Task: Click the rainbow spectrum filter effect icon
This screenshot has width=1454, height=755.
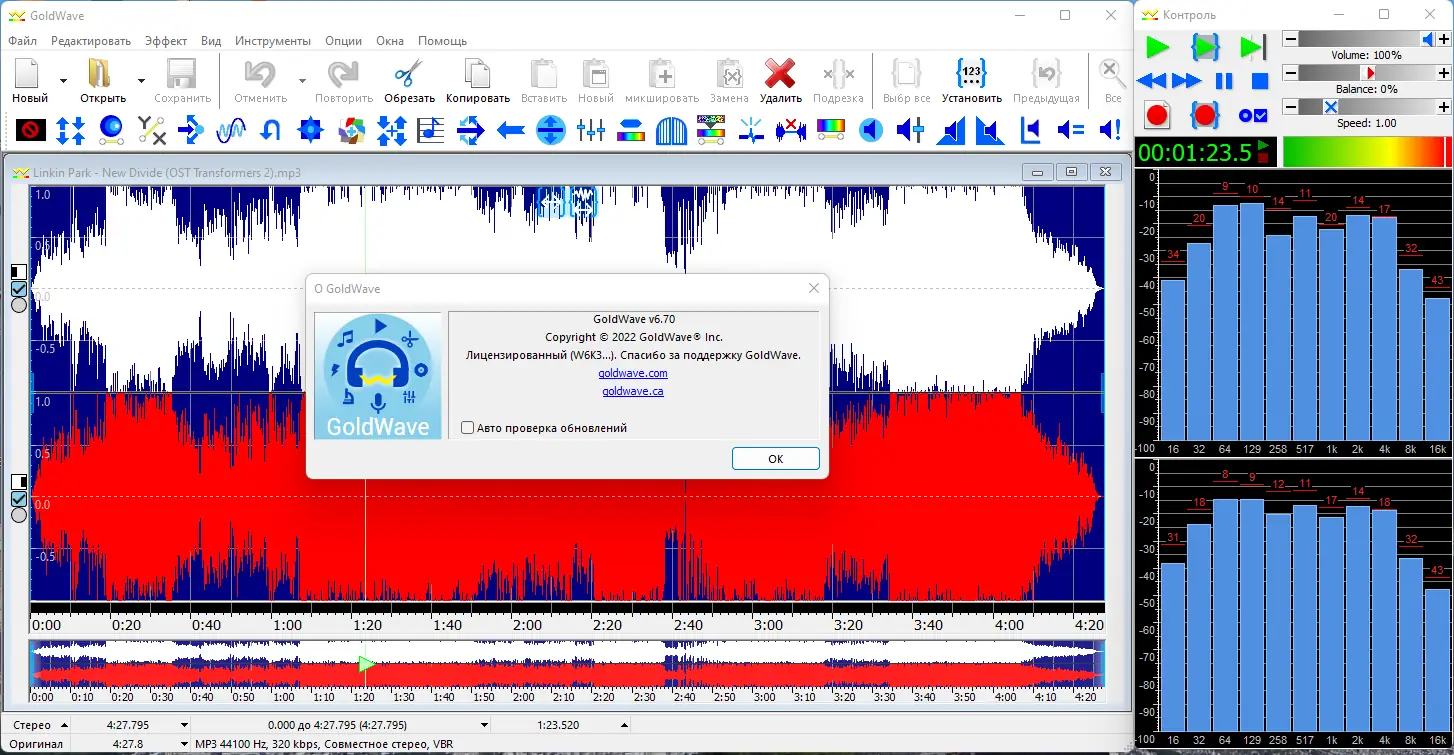Action: pos(831,129)
